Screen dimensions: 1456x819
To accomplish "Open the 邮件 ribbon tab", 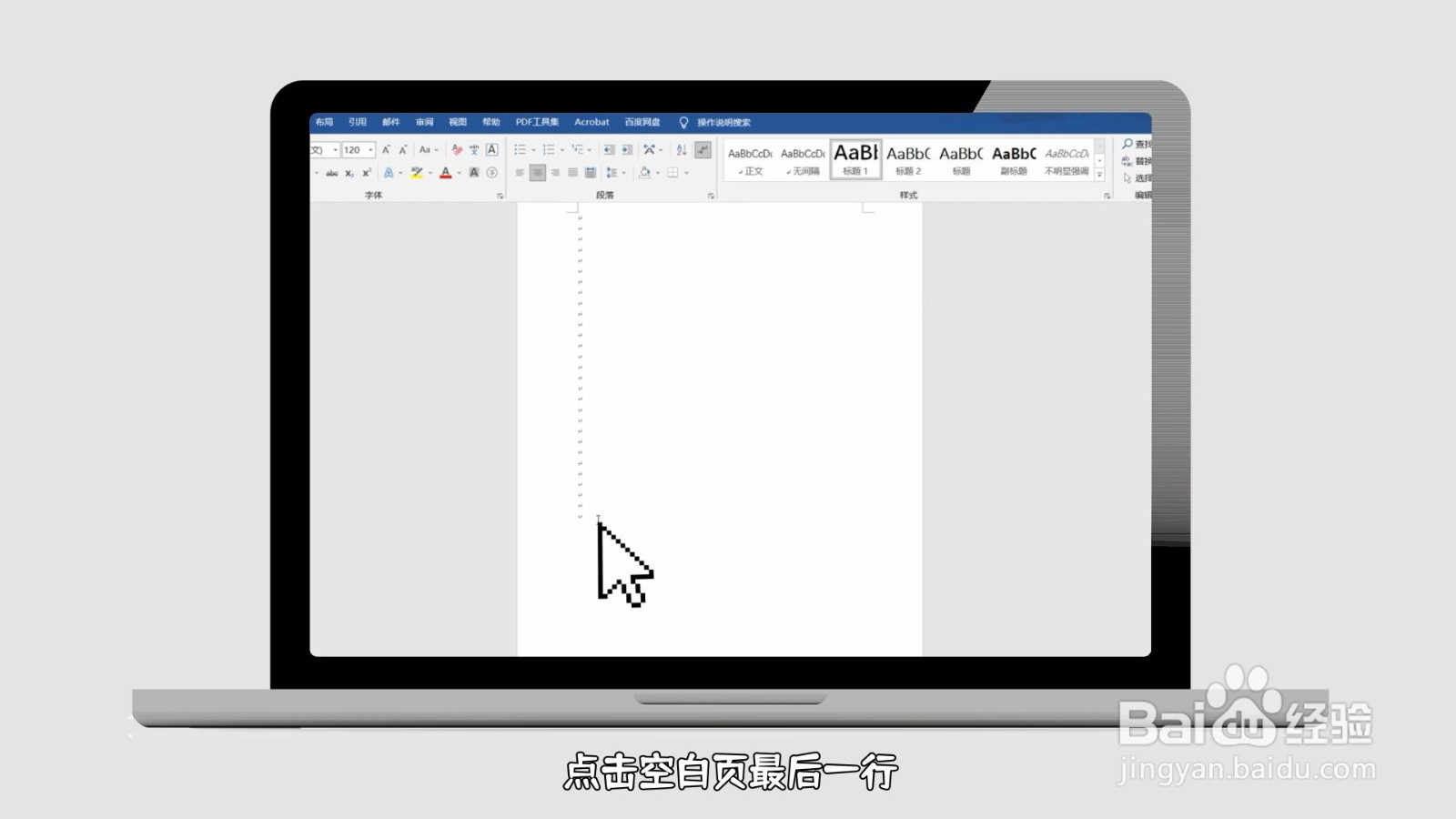I will (x=391, y=122).
